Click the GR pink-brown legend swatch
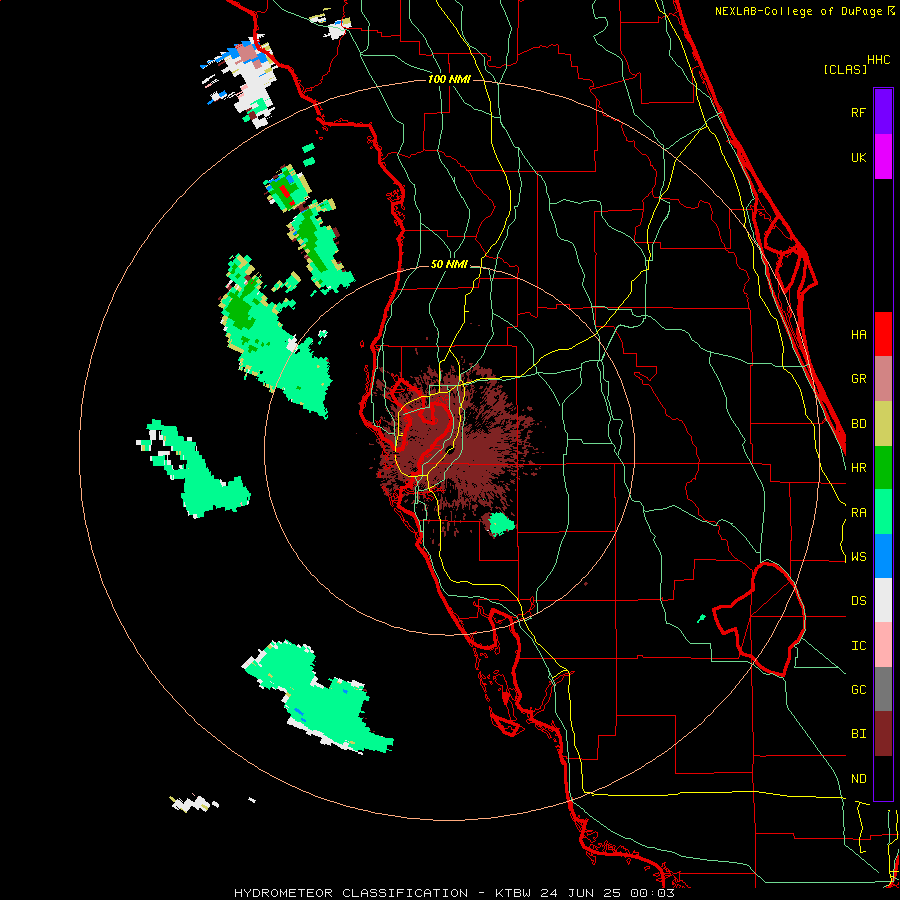 [x=883, y=379]
